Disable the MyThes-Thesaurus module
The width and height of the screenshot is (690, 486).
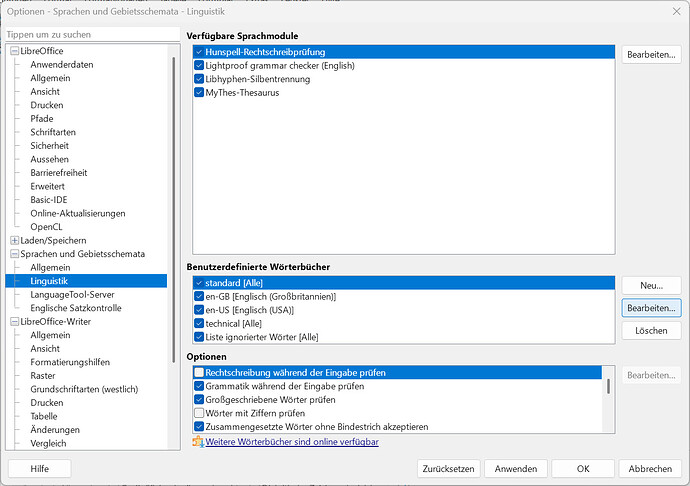click(199, 92)
